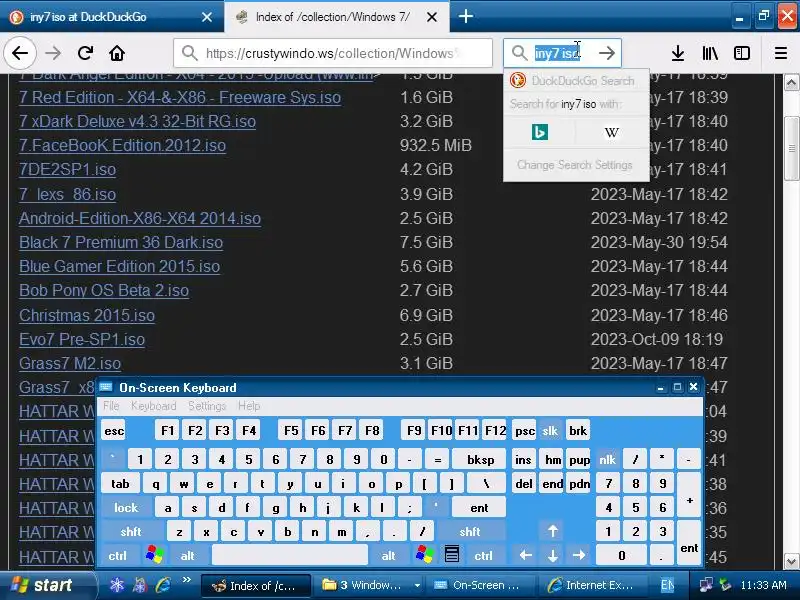Viewport: 800px width, 600px height.
Task: Toggle the left shft key
Action: [x=131, y=532]
